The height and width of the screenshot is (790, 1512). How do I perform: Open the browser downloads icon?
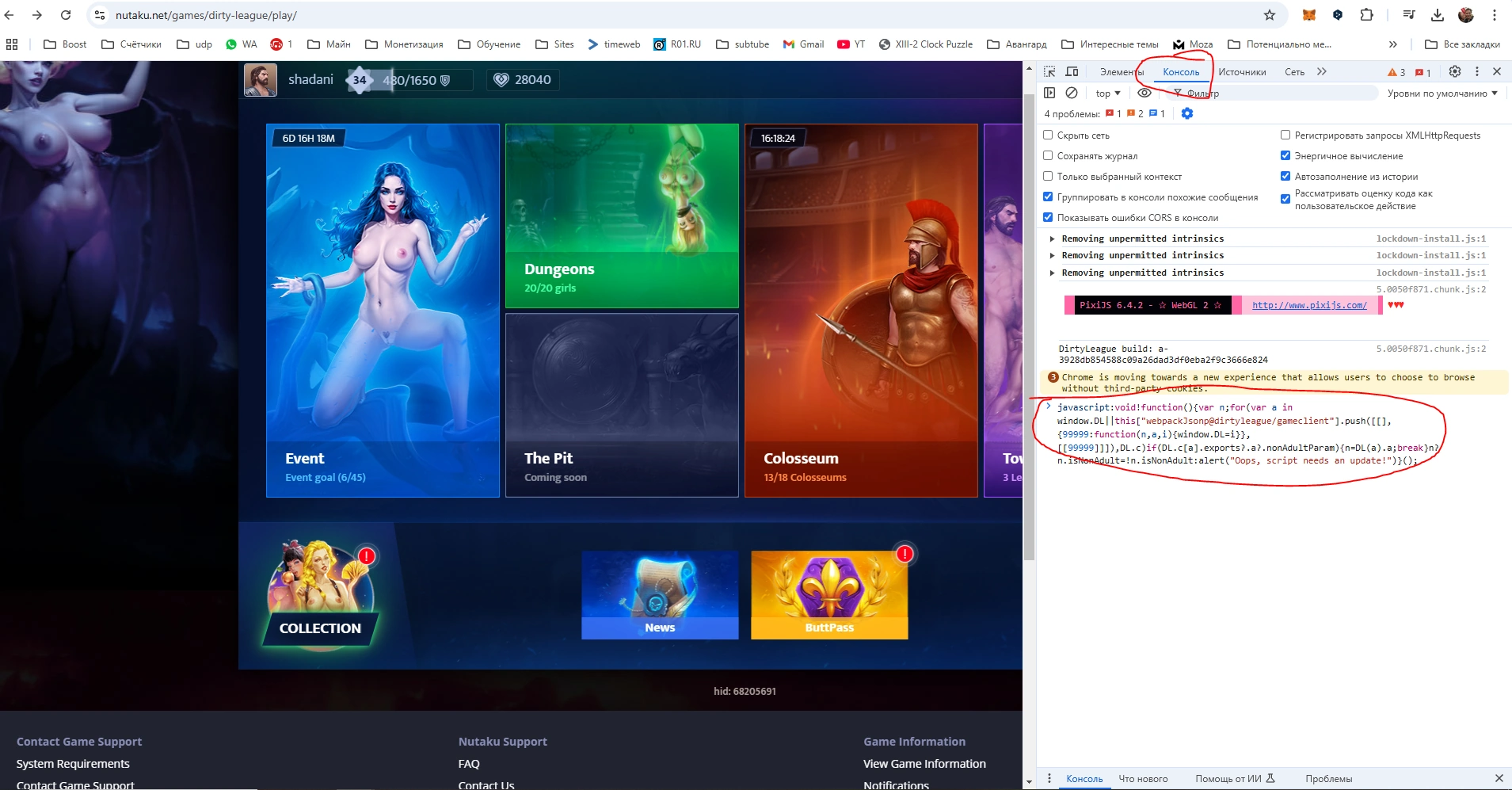pyautogui.click(x=1438, y=15)
